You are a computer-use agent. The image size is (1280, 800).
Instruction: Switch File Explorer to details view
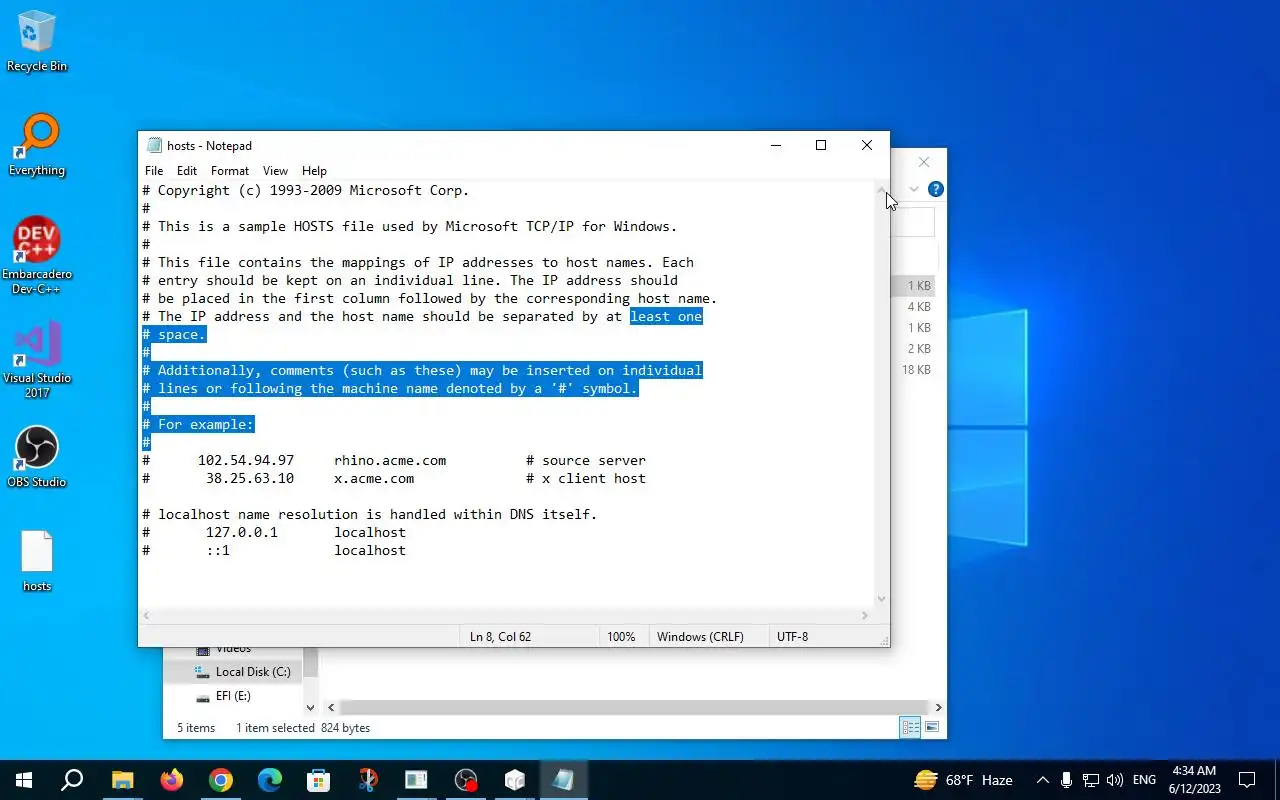point(910,728)
